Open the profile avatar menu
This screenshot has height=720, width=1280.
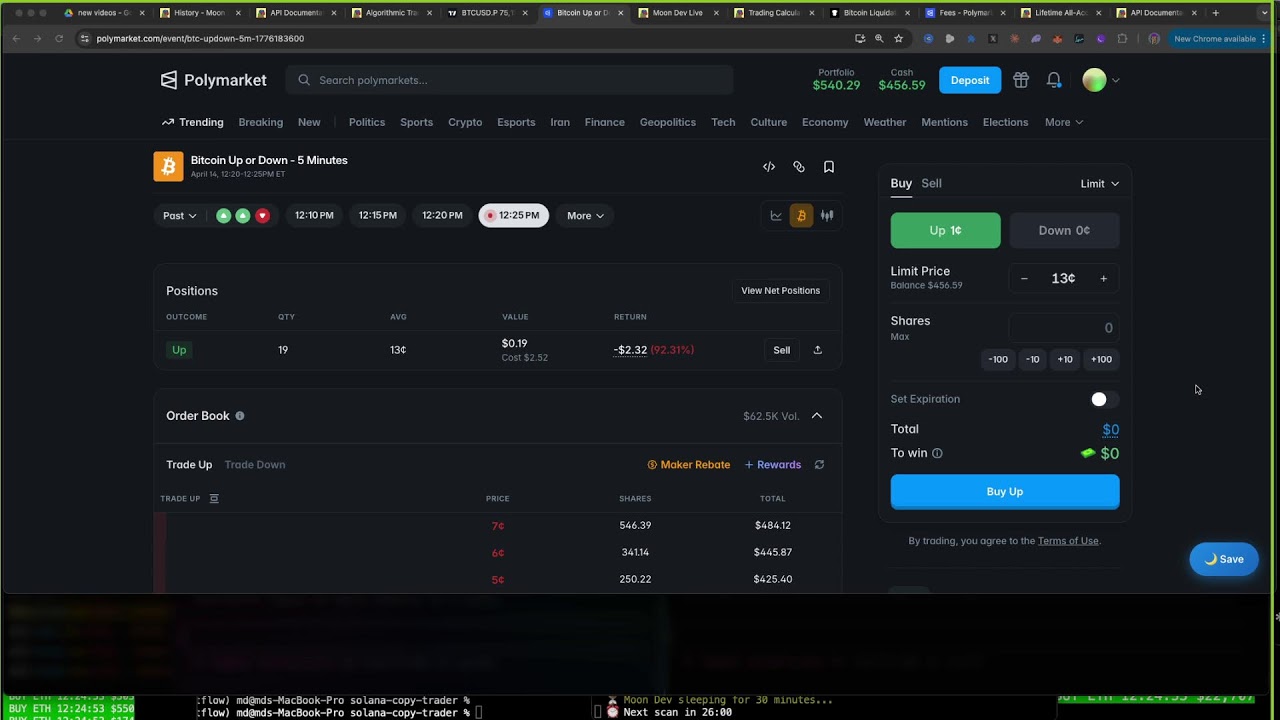tap(1100, 80)
